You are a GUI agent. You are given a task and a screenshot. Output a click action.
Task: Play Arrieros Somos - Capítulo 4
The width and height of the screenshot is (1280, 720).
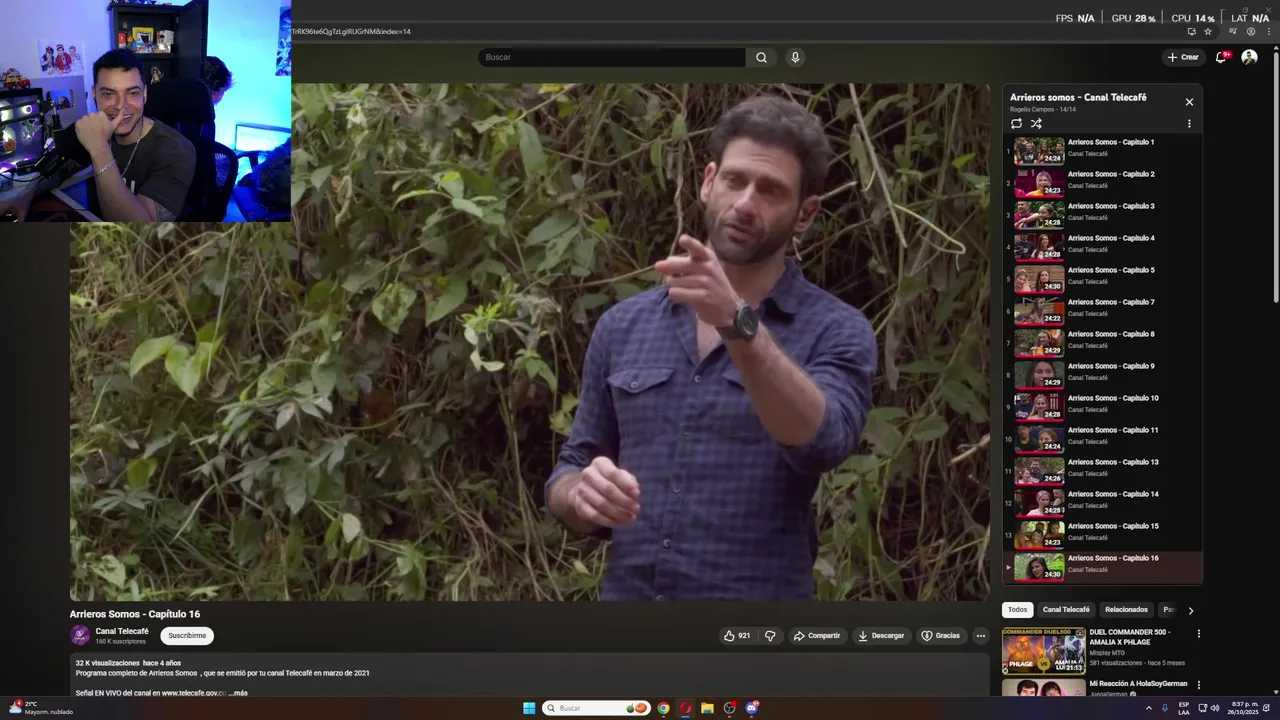1104,246
